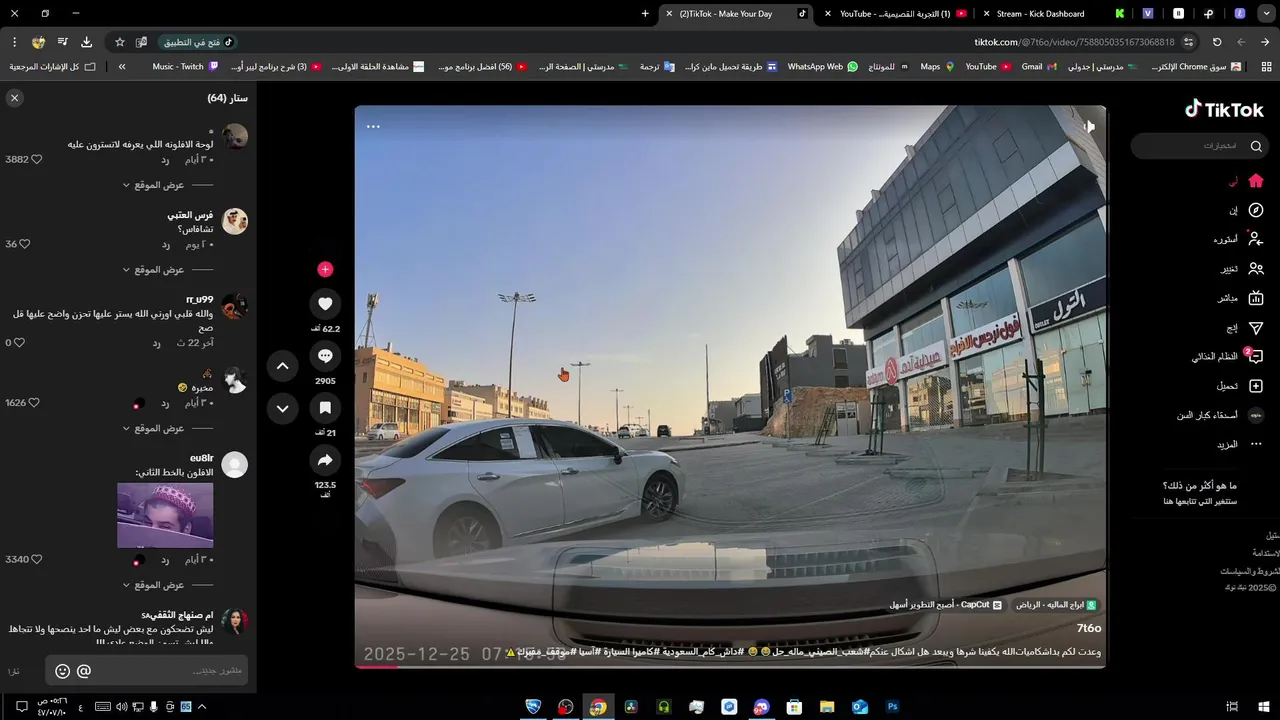Expand replies under the مخبره comment
The width and height of the screenshot is (1280, 720).
tap(154, 428)
